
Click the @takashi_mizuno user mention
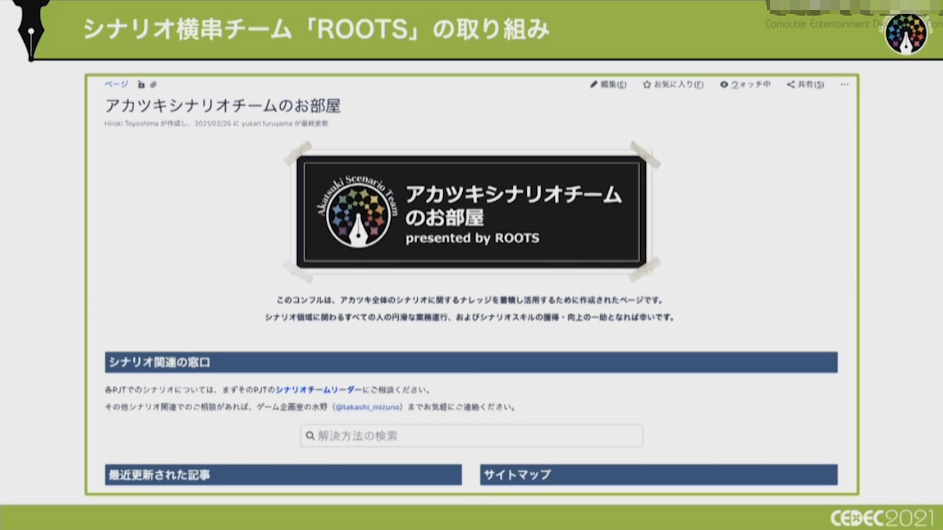click(367, 407)
